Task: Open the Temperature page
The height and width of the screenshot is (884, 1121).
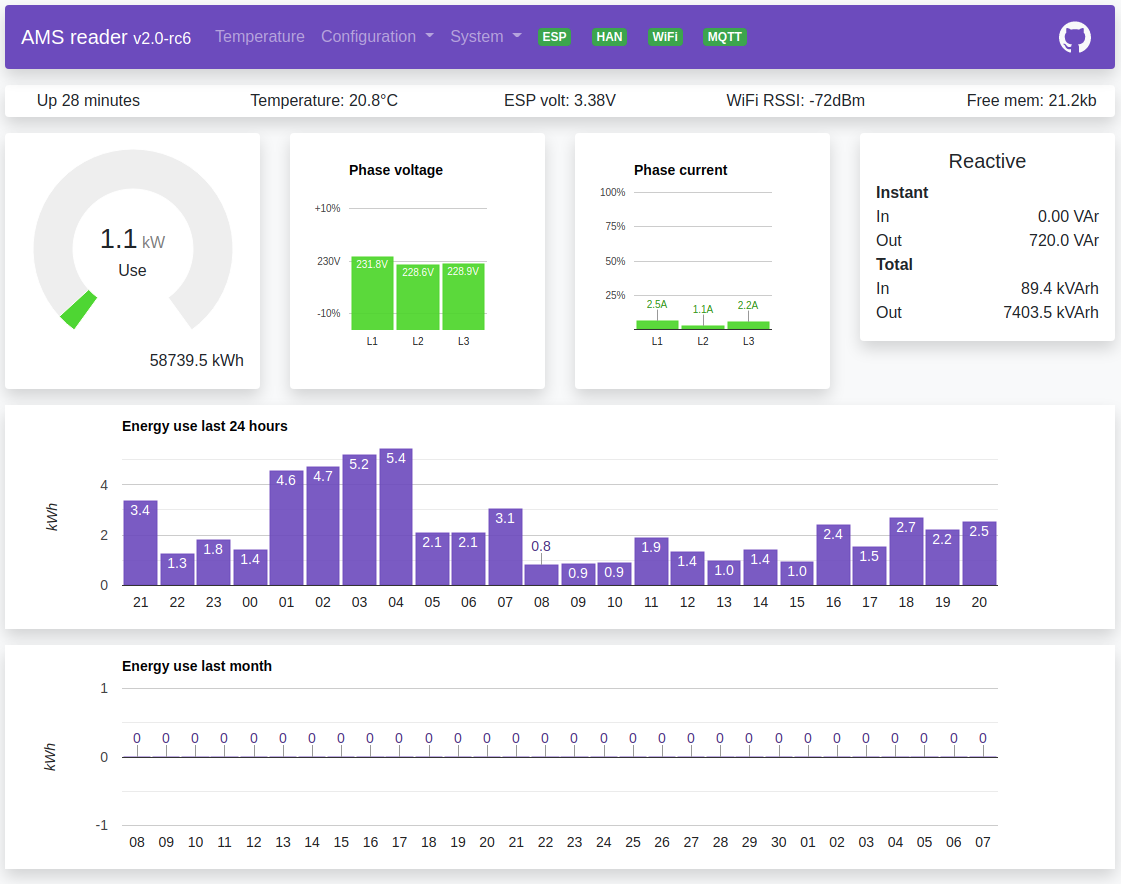Action: (260, 37)
